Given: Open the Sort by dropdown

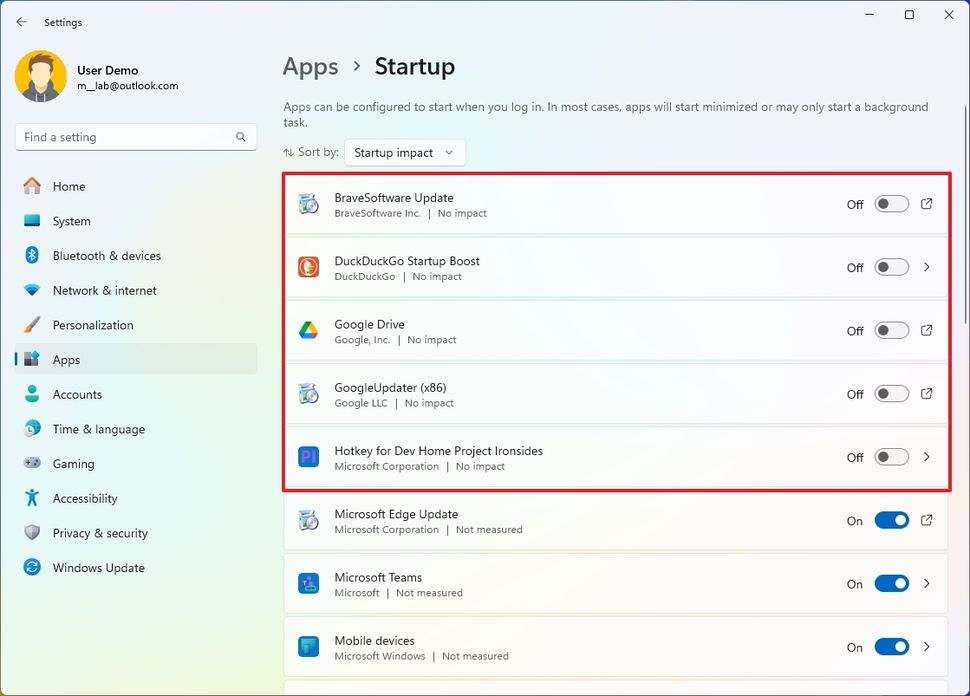Looking at the screenshot, I should [x=404, y=152].
